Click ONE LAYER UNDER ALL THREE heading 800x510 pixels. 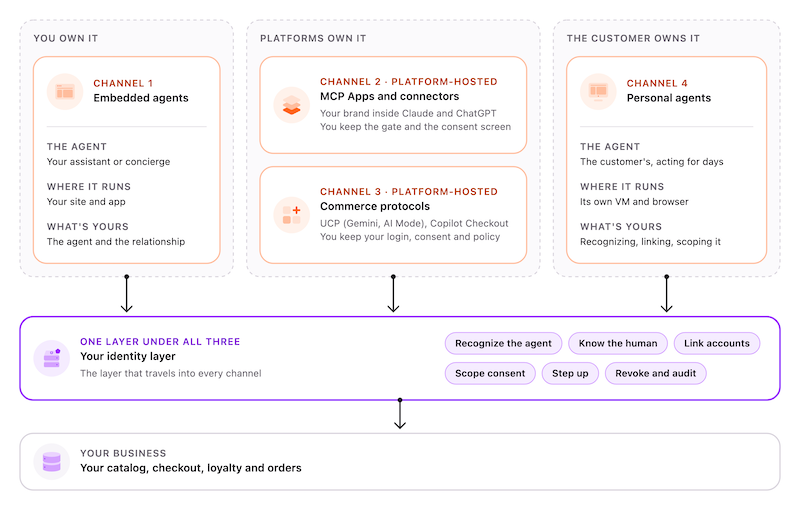tap(160, 342)
